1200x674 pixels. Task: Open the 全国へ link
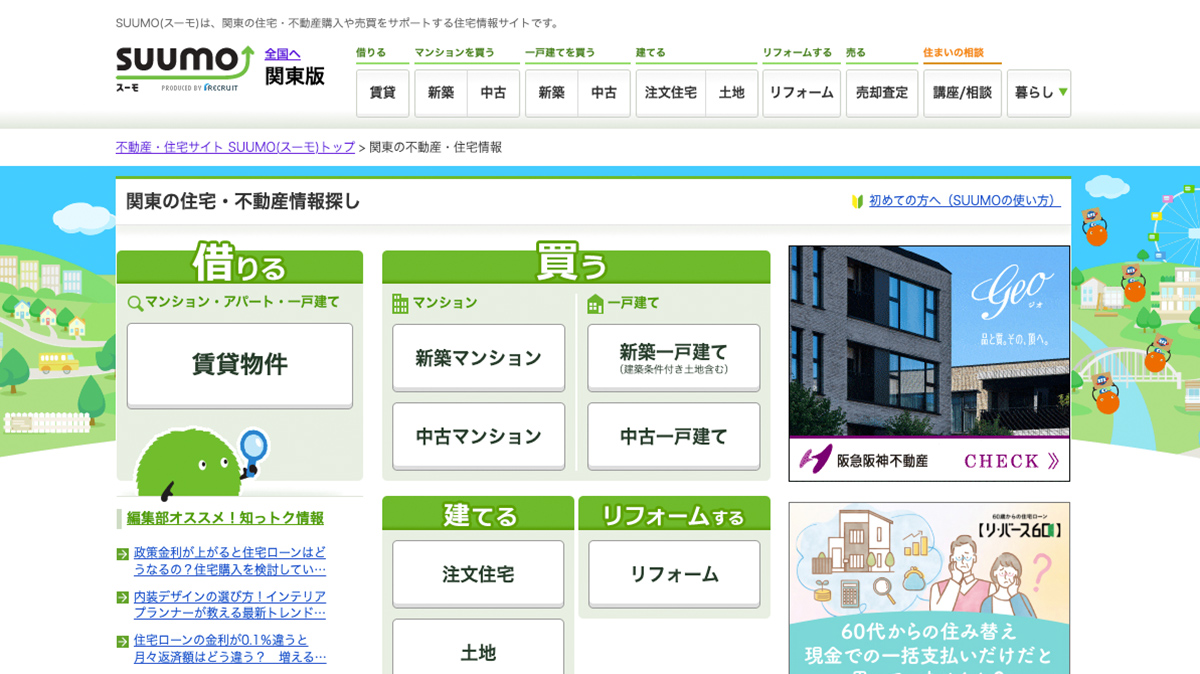(x=282, y=54)
